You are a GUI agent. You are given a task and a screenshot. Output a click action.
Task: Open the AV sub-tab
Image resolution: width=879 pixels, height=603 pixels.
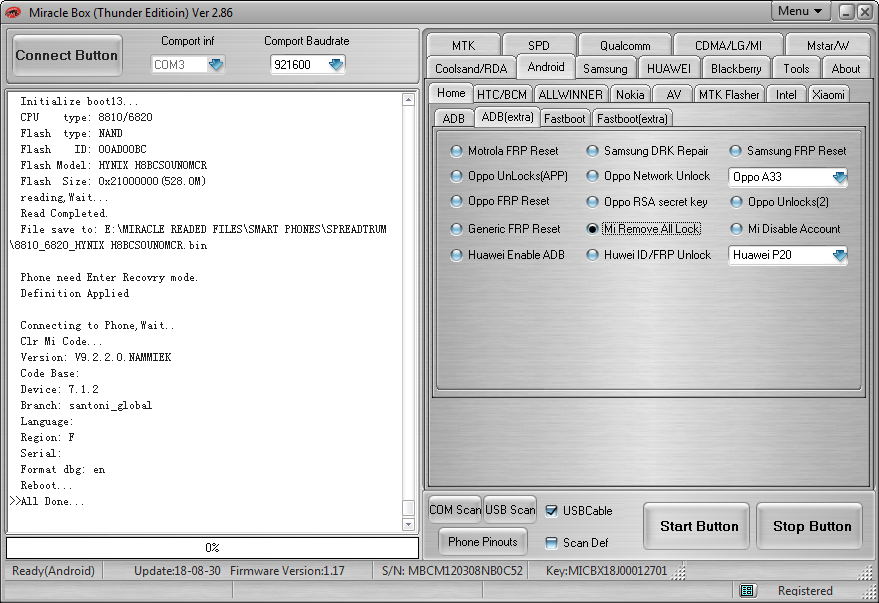674,95
